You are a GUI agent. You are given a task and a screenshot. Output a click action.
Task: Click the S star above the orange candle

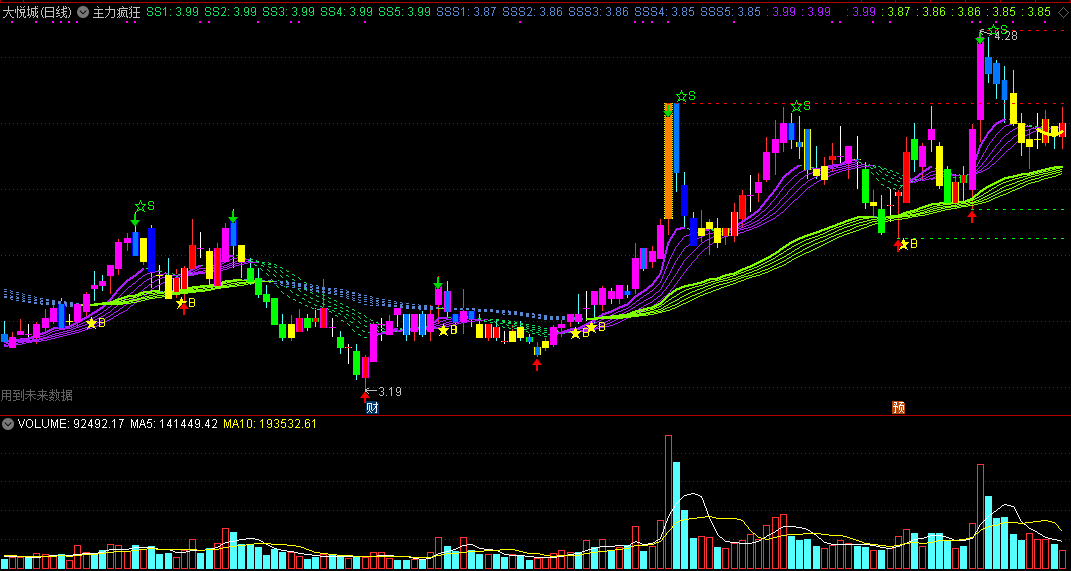coord(681,96)
